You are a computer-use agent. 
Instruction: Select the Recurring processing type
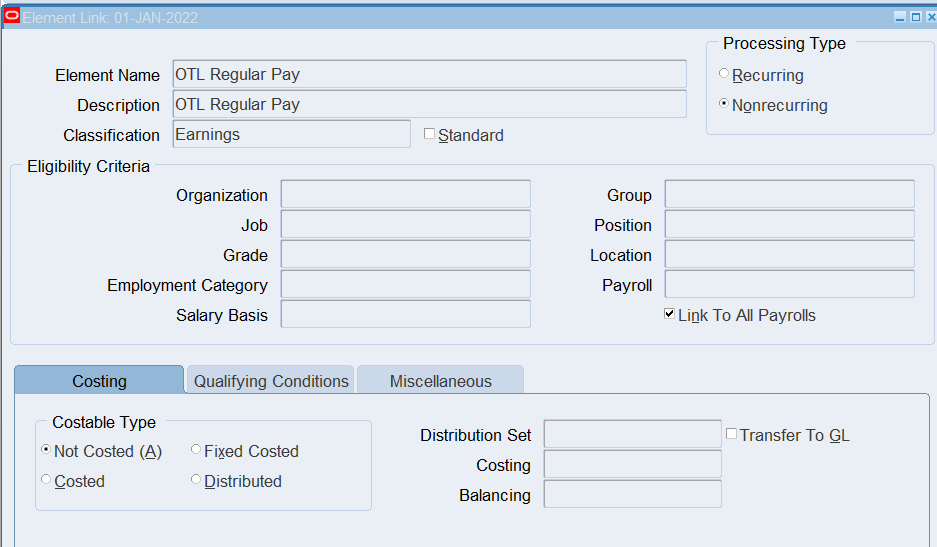(724, 74)
